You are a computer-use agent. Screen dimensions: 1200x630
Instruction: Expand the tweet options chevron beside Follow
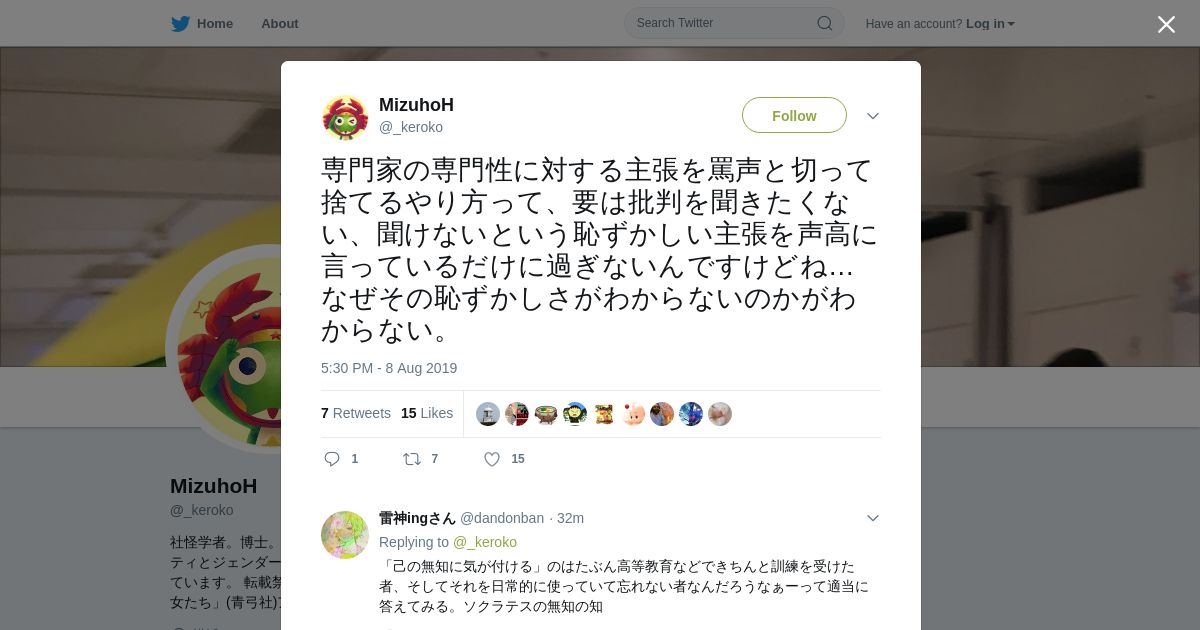(873, 116)
